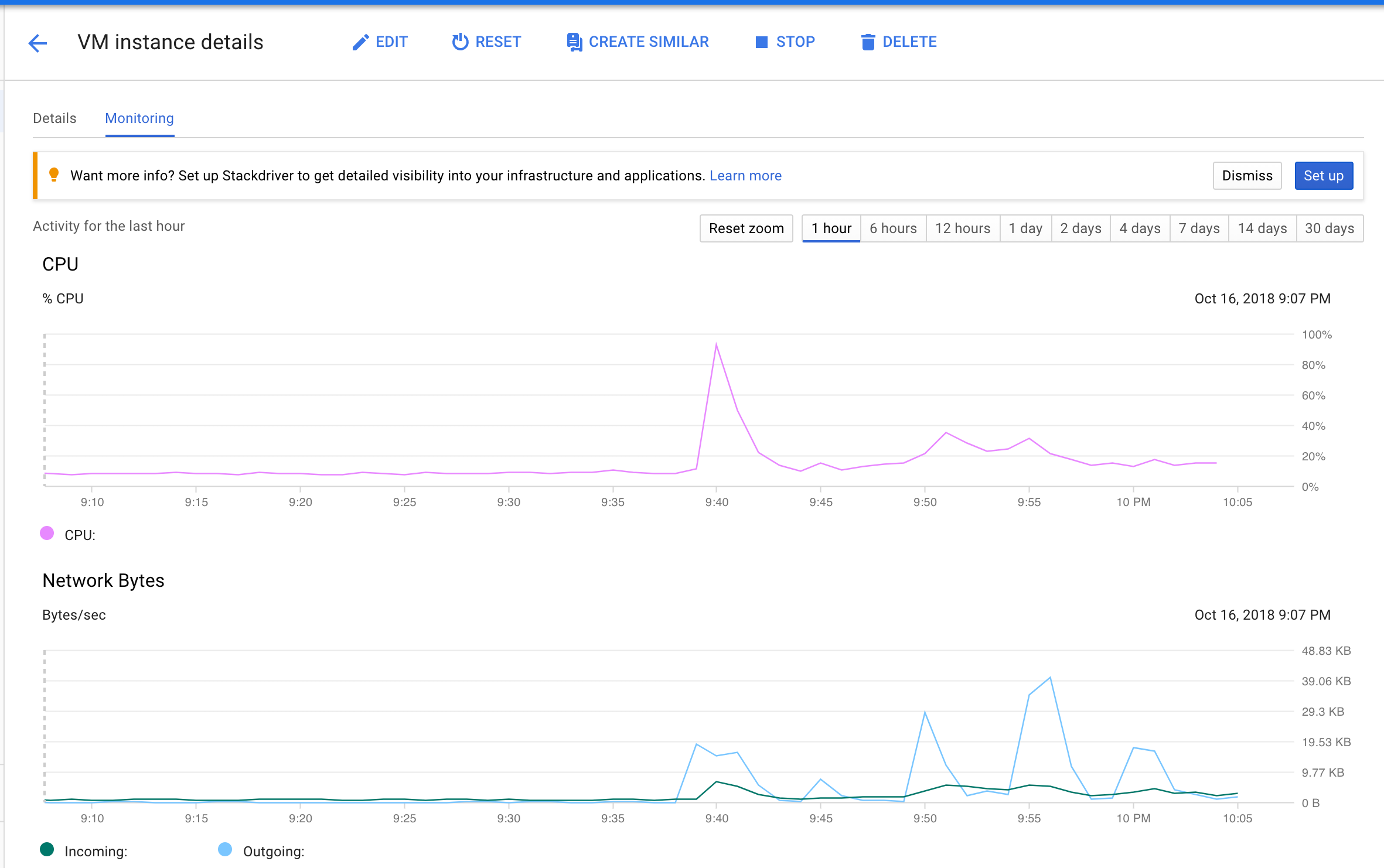1384x868 pixels.
Task: Click the DELETE trash icon
Action: coord(868,42)
